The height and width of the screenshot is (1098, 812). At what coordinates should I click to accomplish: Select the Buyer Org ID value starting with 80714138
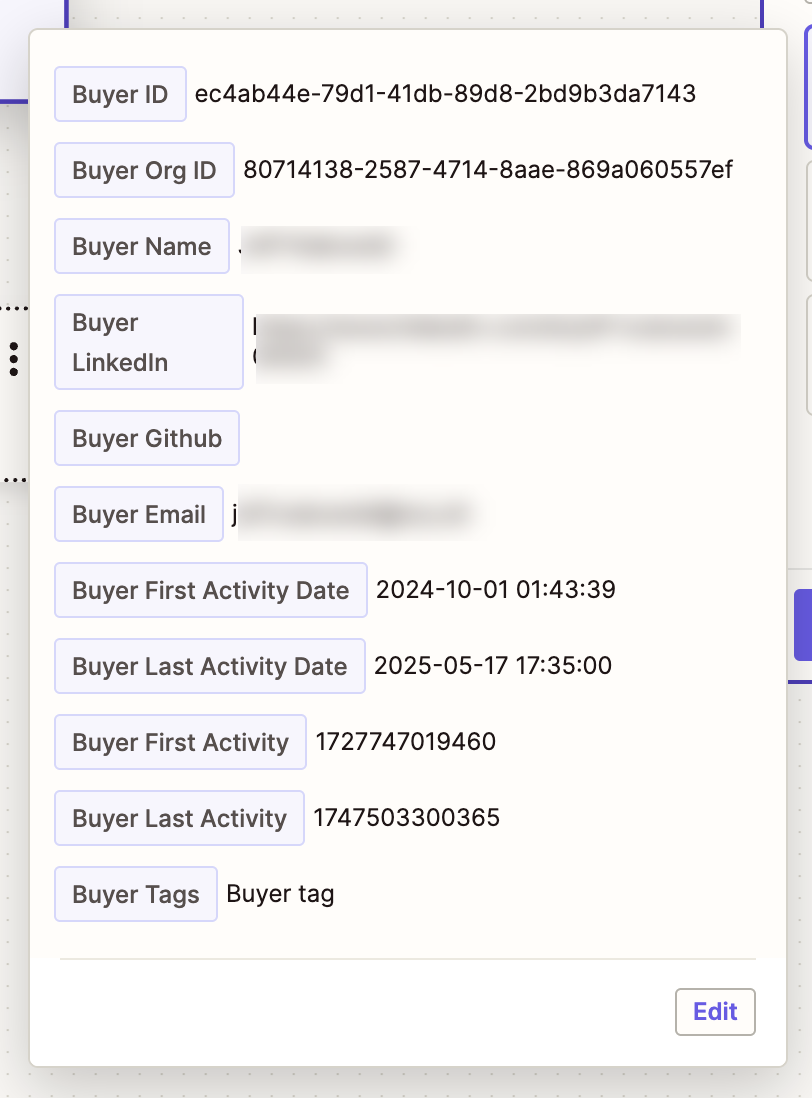tap(488, 170)
